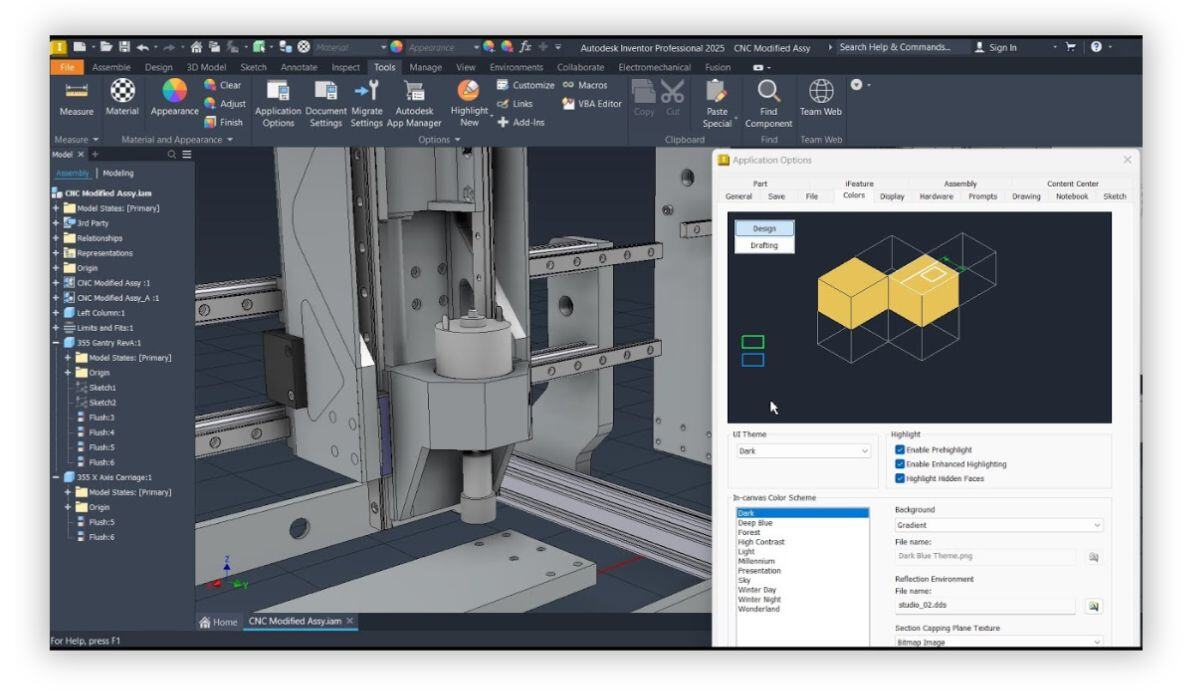Close the Application Options dialog
The height and width of the screenshot is (700, 1200).
pos(1128,160)
